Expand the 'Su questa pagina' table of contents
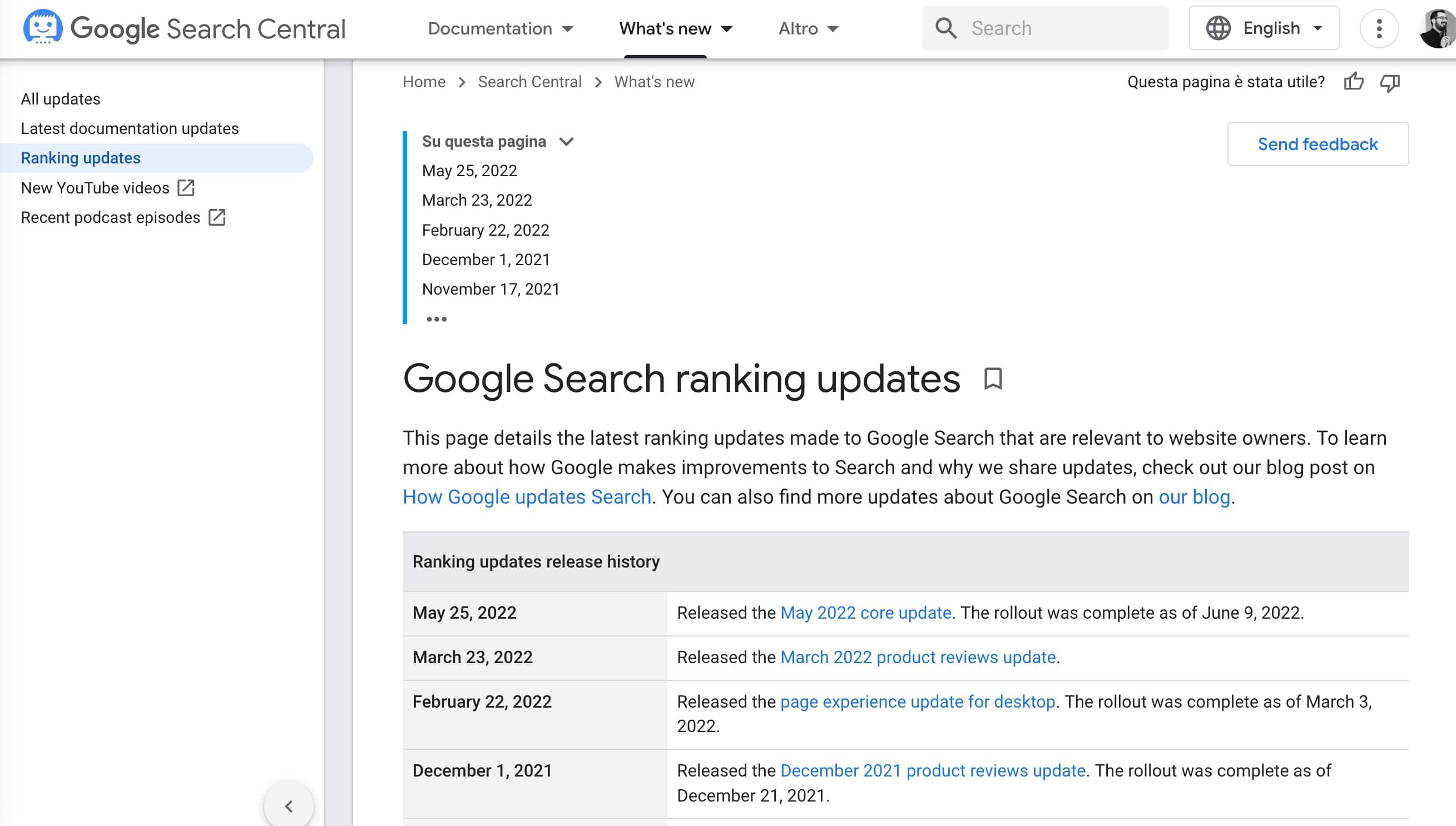This screenshot has height=826, width=1456. [566, 141]
